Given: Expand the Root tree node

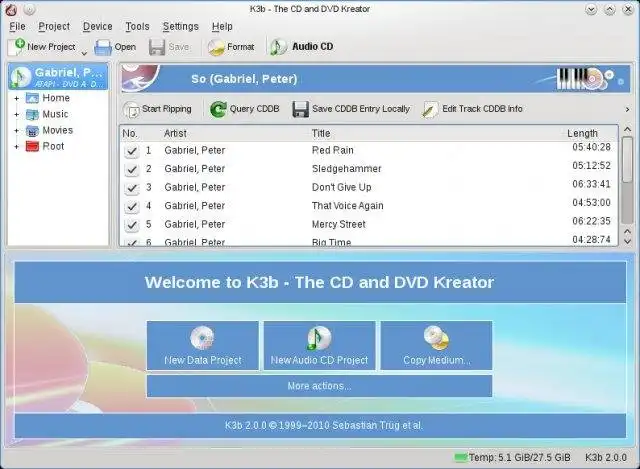Looking at the screenshot, I should click(x=17, y=147).
